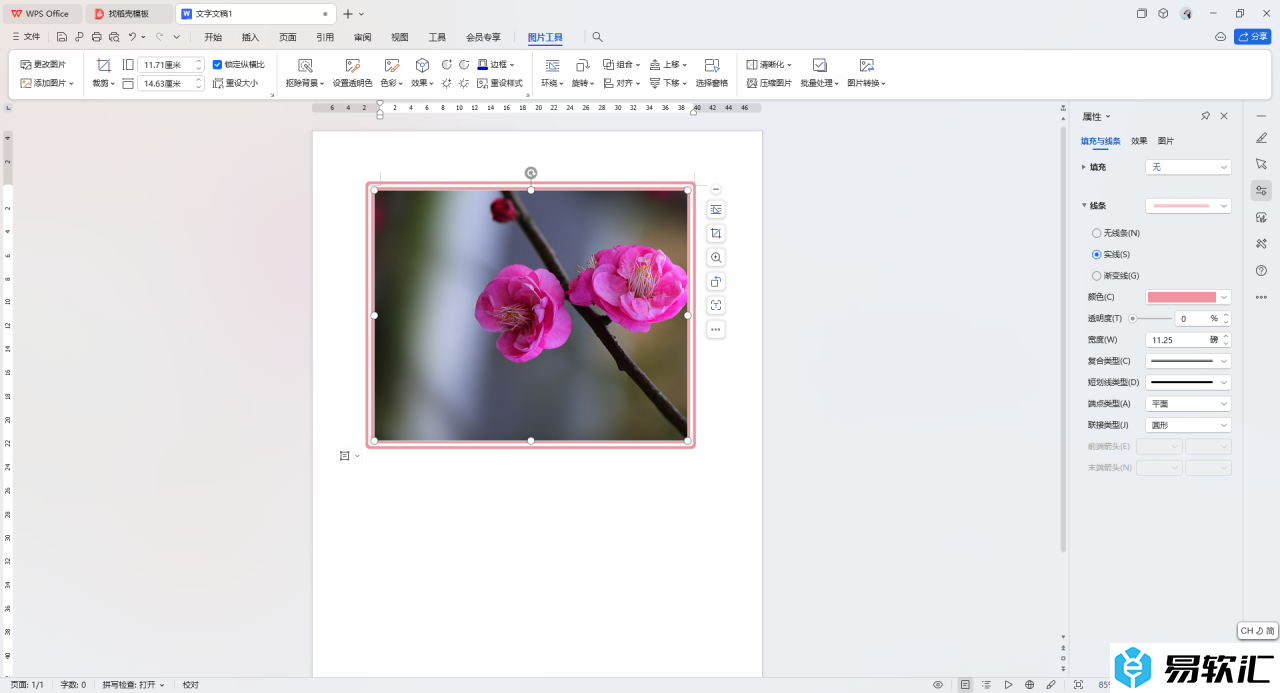Click the undo arrow icon
Screen dimensions: 1280x693
tap(132, 37)
